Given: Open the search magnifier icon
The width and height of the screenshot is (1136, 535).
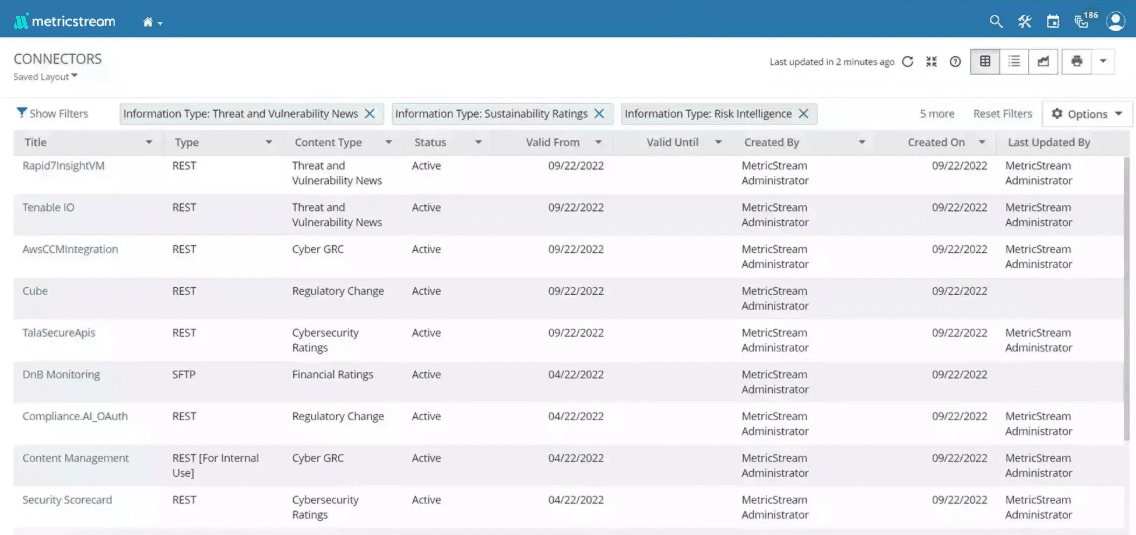Looking at the screenshot, I should click(x=996, y=22).
